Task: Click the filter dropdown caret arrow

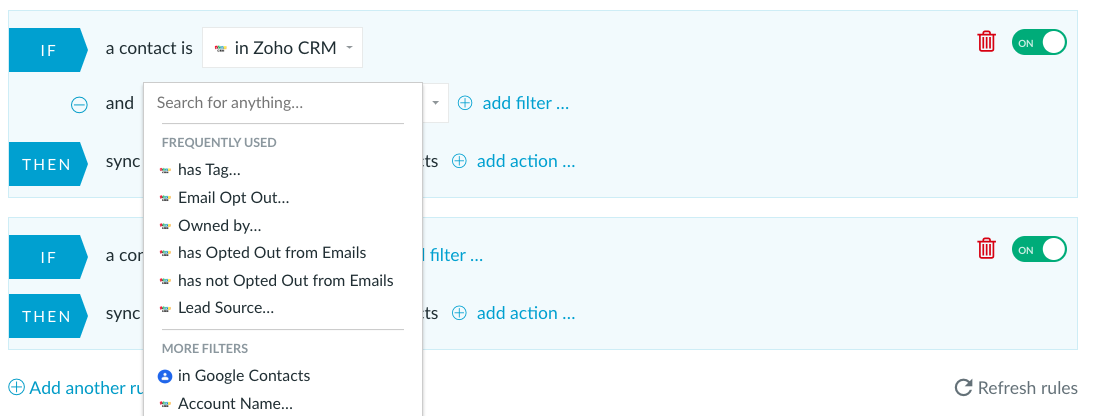Action: click(x=435, y=103)
